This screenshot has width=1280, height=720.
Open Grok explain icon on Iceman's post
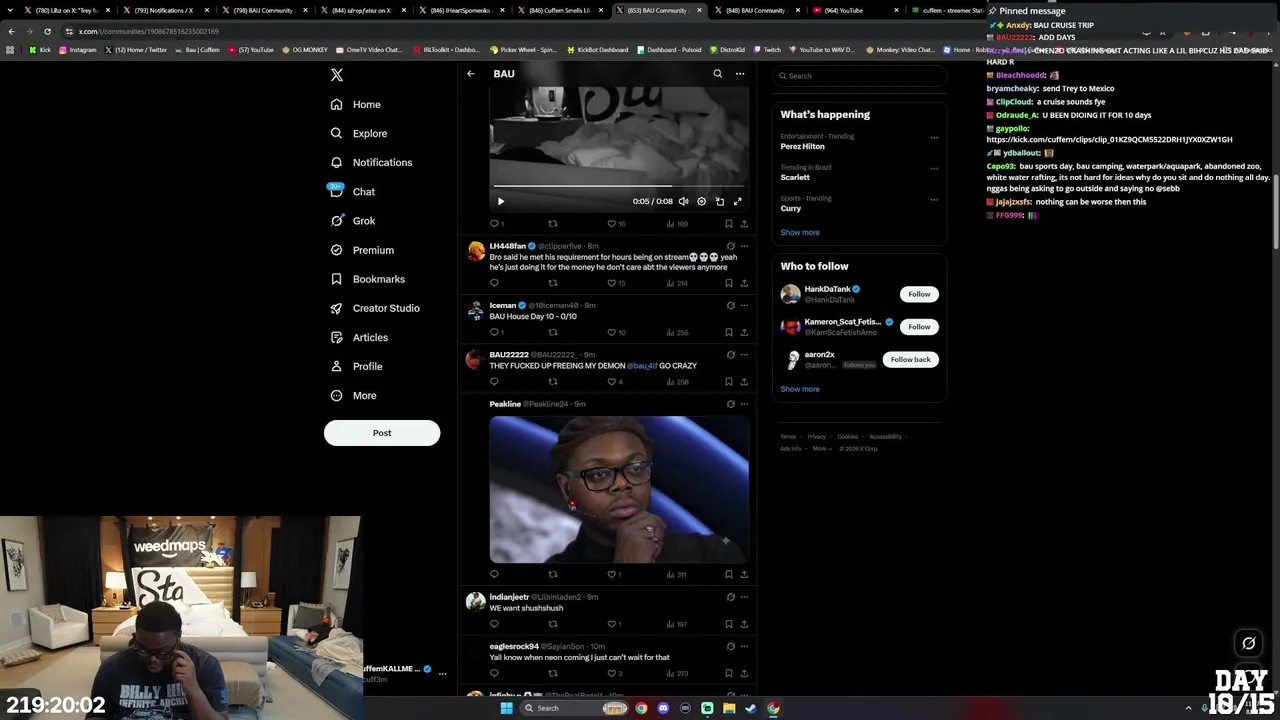(x=730, y=305)
